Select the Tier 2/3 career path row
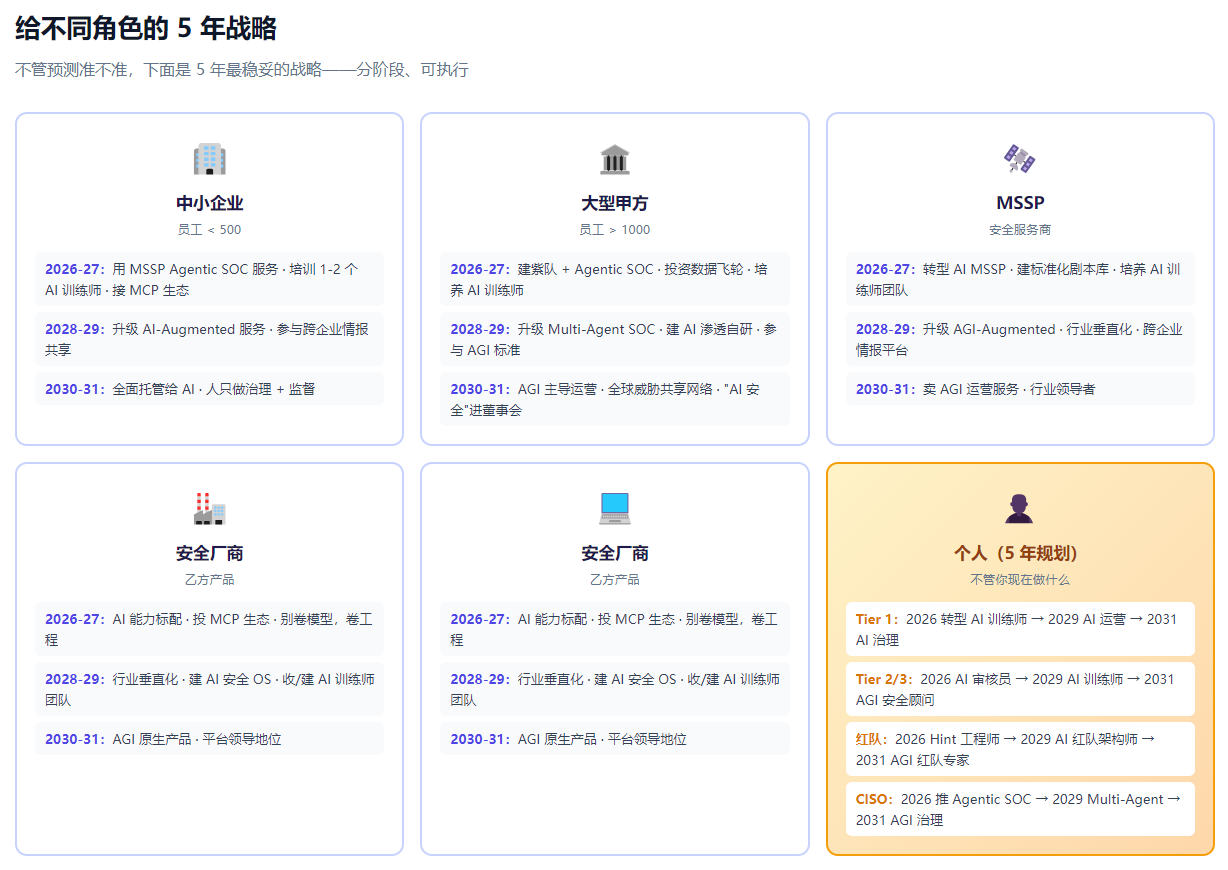This screenshot has width=1228, height=870. coord(1020,689)
